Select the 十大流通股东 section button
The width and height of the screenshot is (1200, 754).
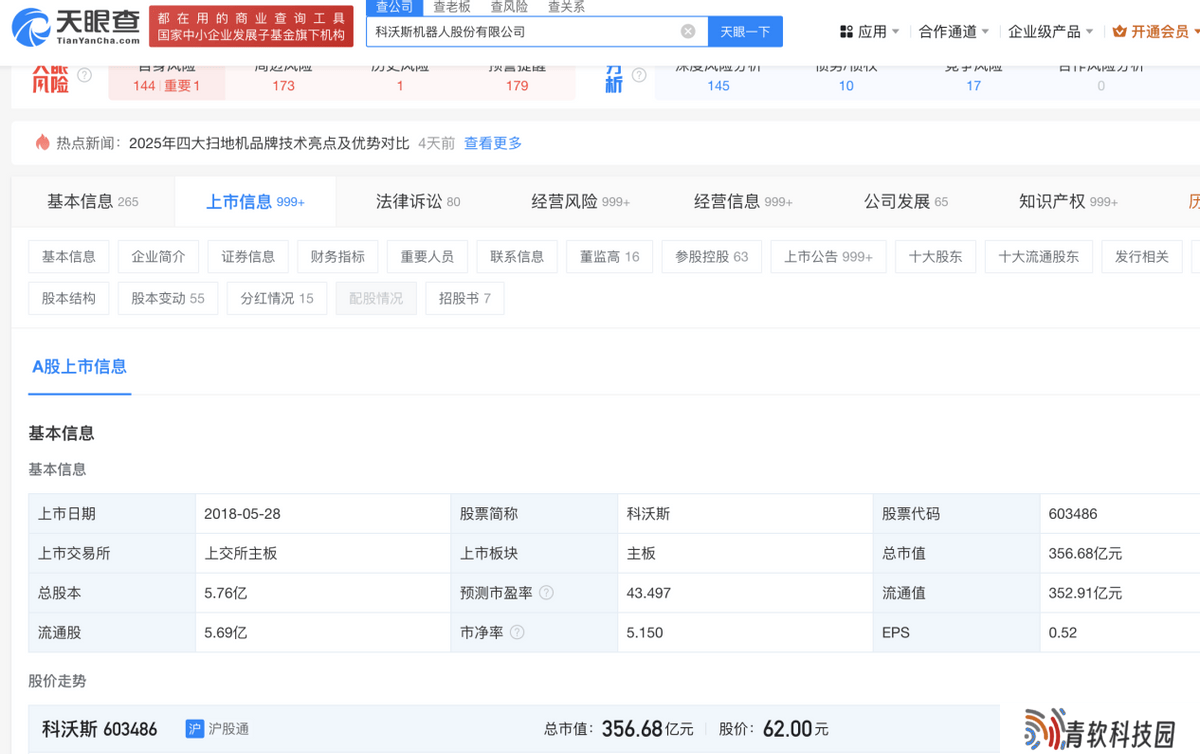tap(1039, 257)
